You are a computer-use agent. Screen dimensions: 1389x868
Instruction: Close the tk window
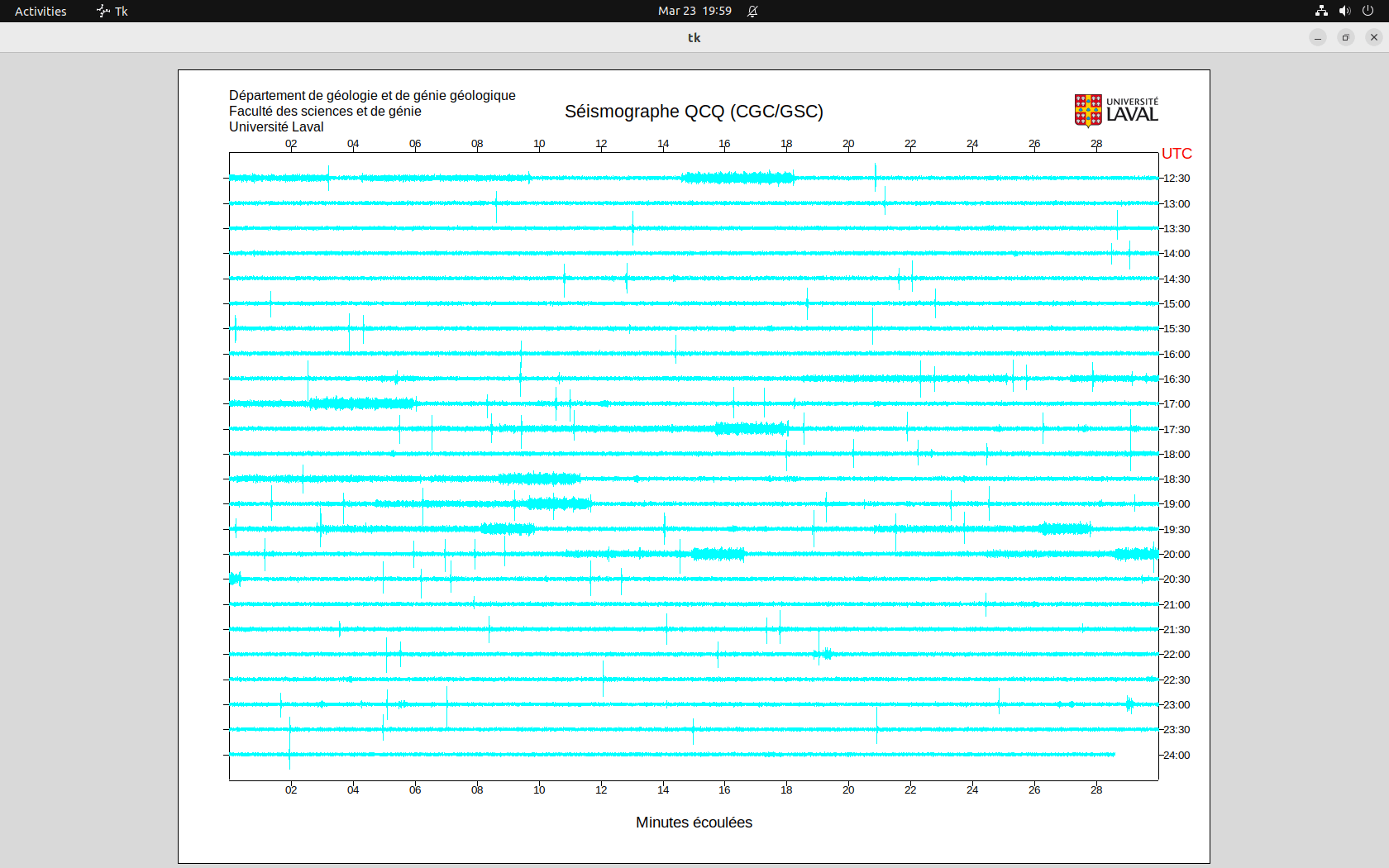pyautogui.click(x=1374, y=37)
